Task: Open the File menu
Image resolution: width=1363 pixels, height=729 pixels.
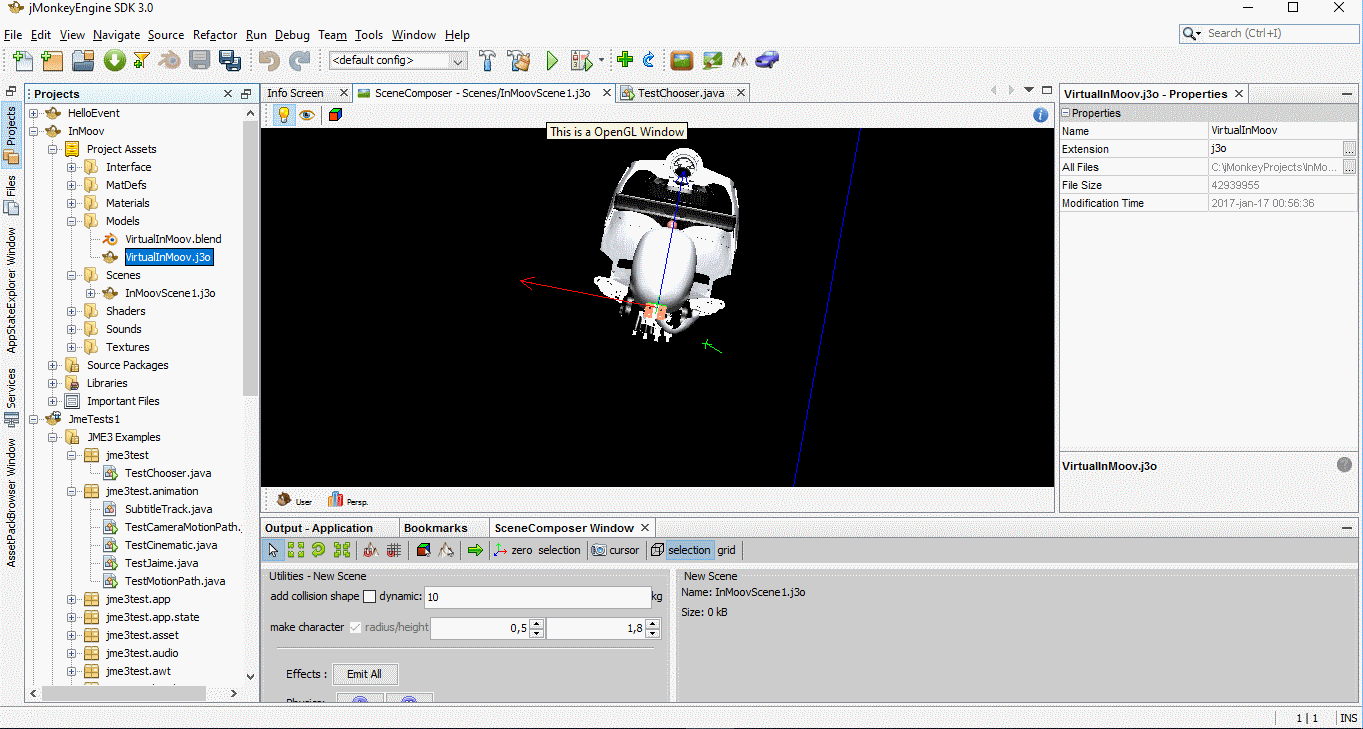Action: point(13,35)
